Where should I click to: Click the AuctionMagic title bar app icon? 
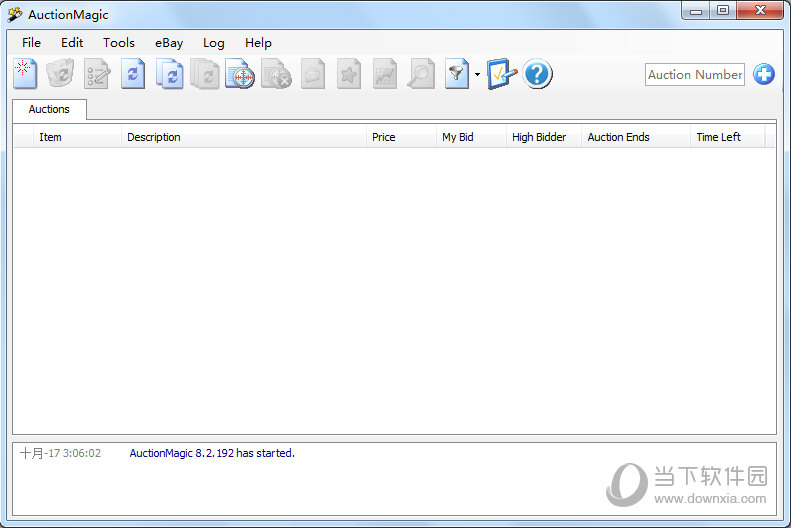[x=15, y=15]
